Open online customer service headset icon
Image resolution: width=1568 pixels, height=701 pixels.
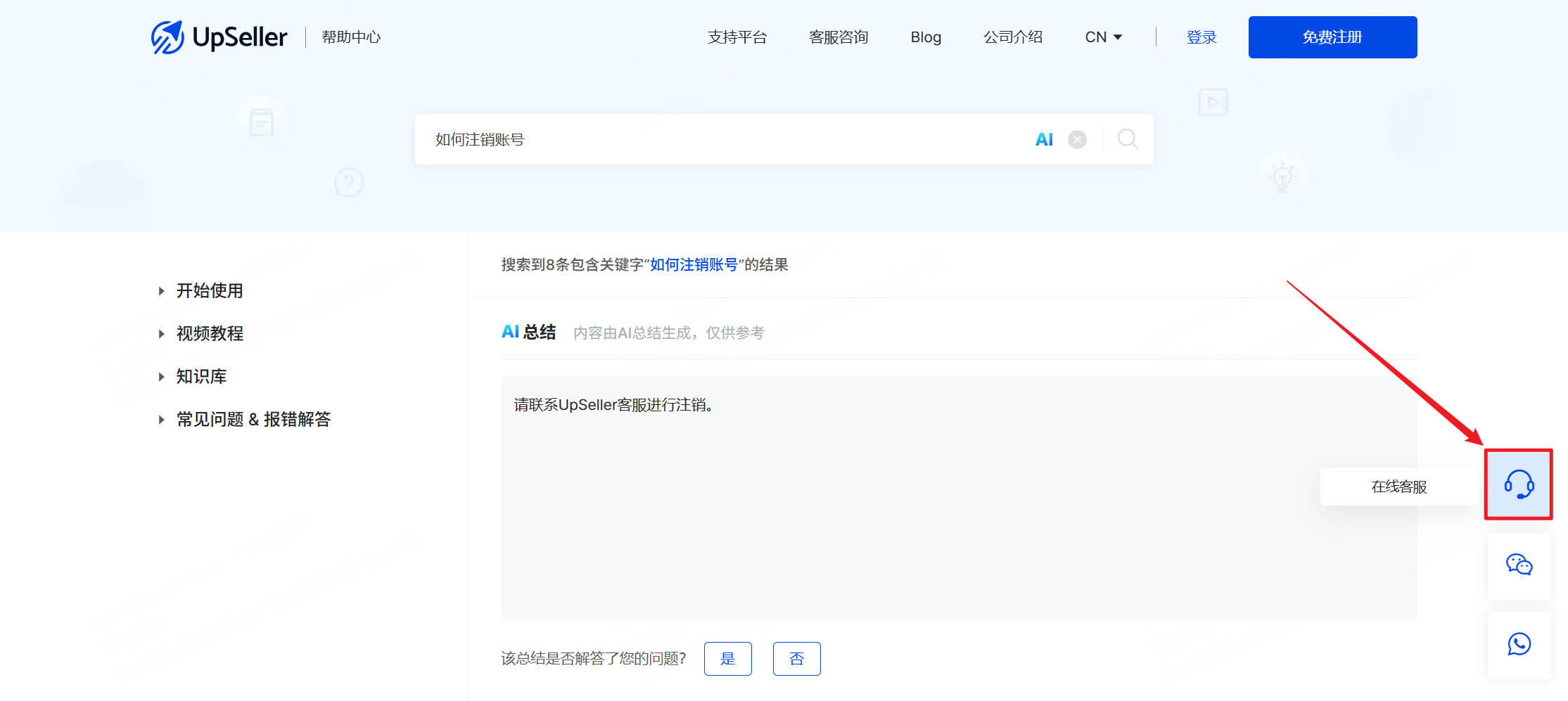[1518, 485]
